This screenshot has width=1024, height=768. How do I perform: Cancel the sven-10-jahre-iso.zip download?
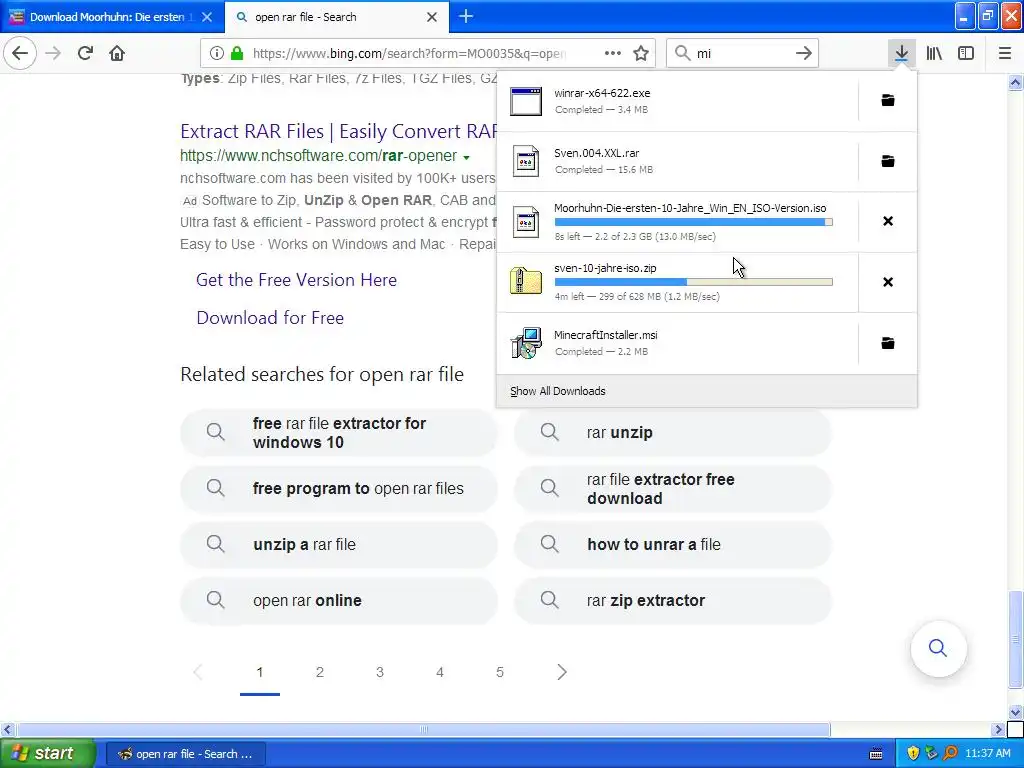click(x=888, y=281)
